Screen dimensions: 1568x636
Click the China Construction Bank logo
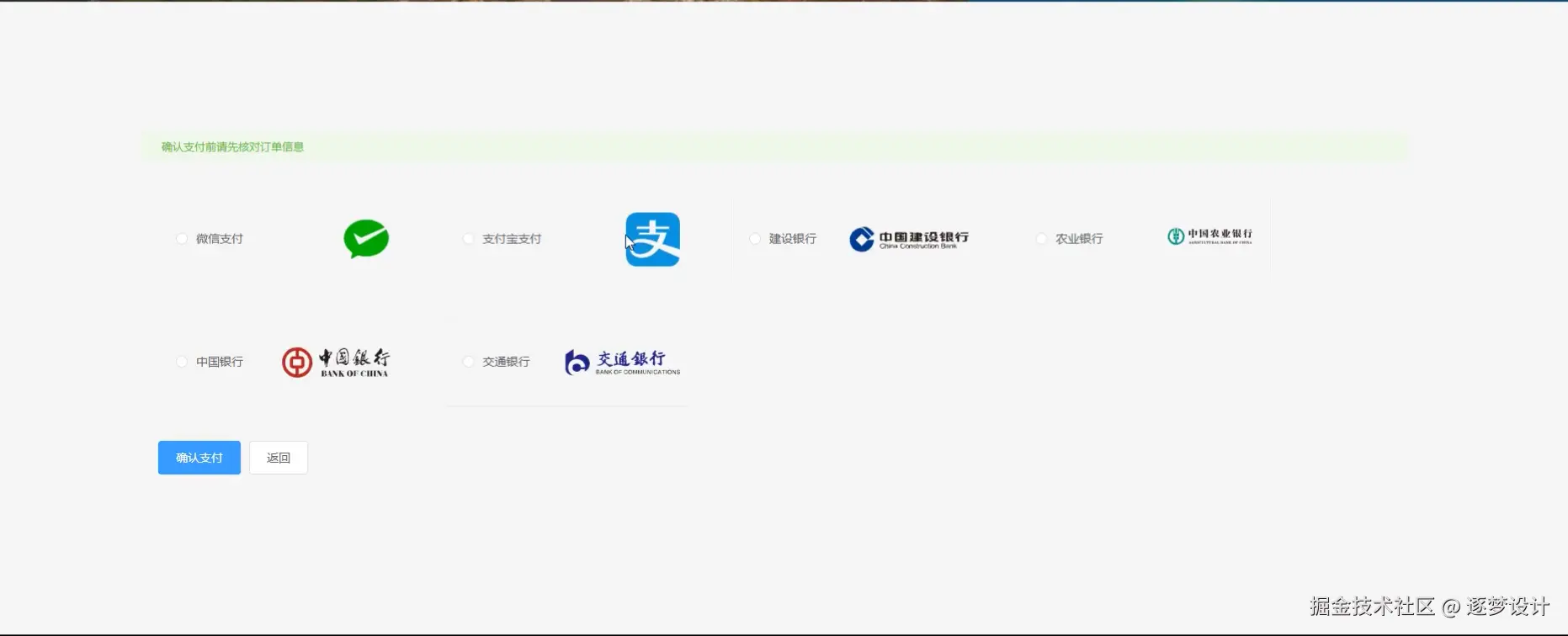coord(909,239)
